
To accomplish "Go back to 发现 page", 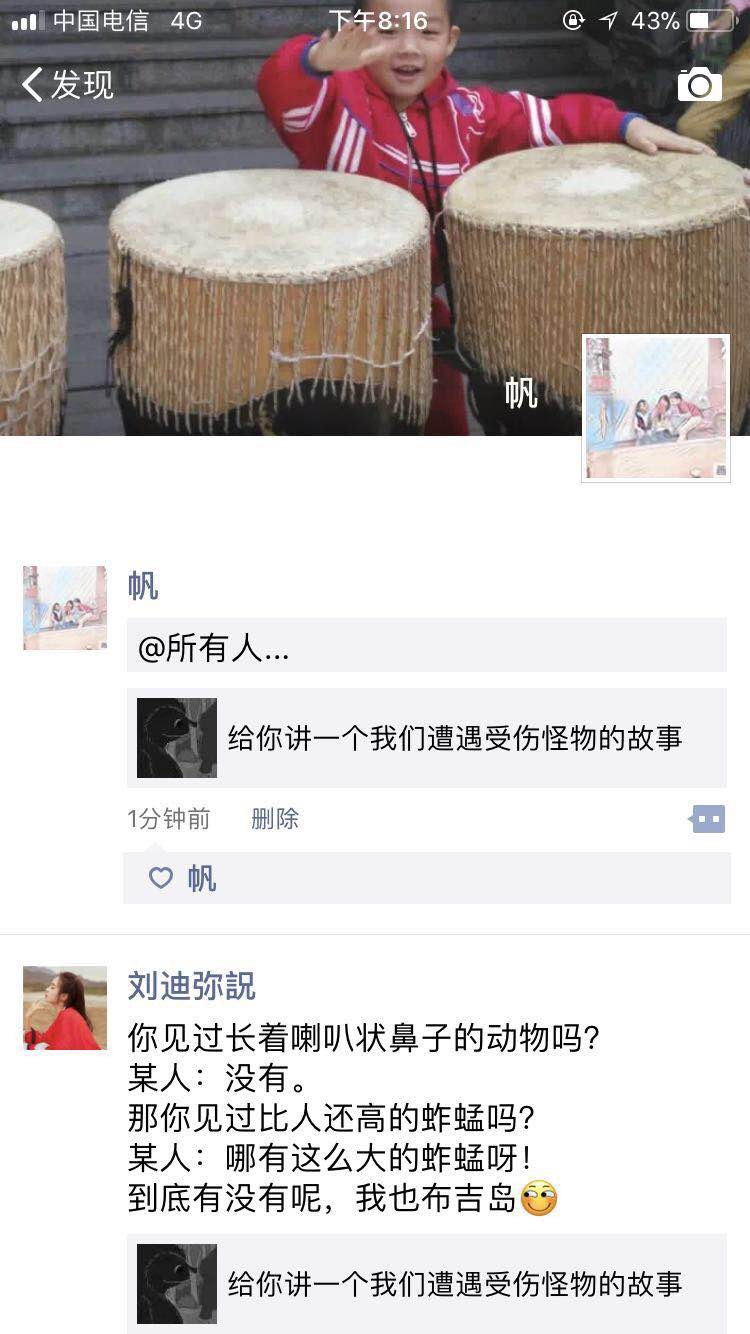I will 67,85.
